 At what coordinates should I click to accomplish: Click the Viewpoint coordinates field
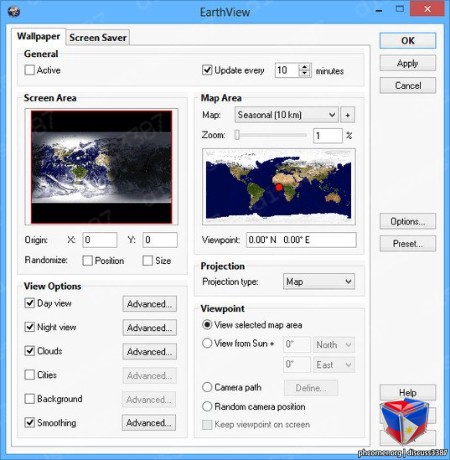click(x=301, y=240)
